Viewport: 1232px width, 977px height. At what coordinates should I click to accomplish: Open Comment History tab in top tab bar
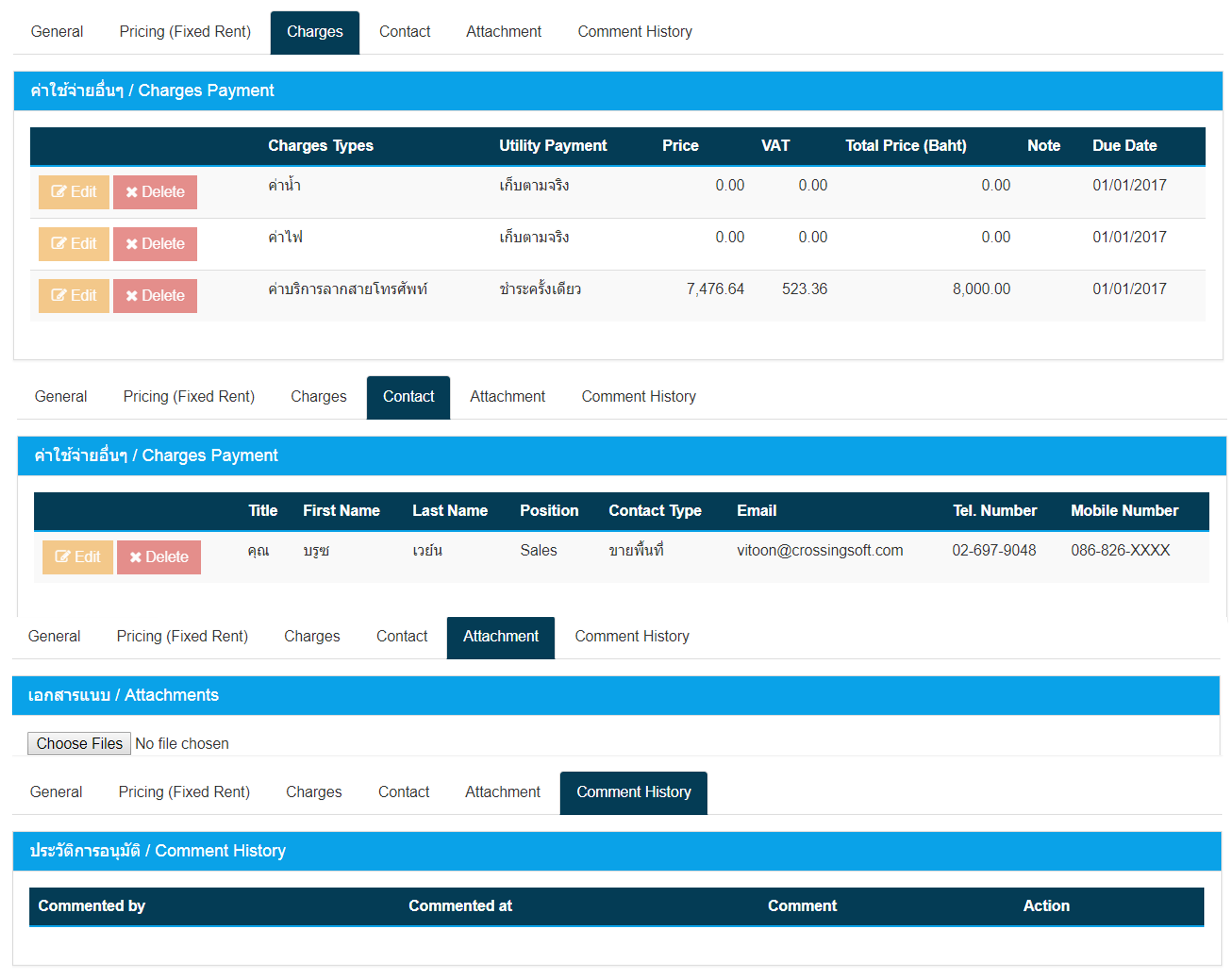[635, 32]
